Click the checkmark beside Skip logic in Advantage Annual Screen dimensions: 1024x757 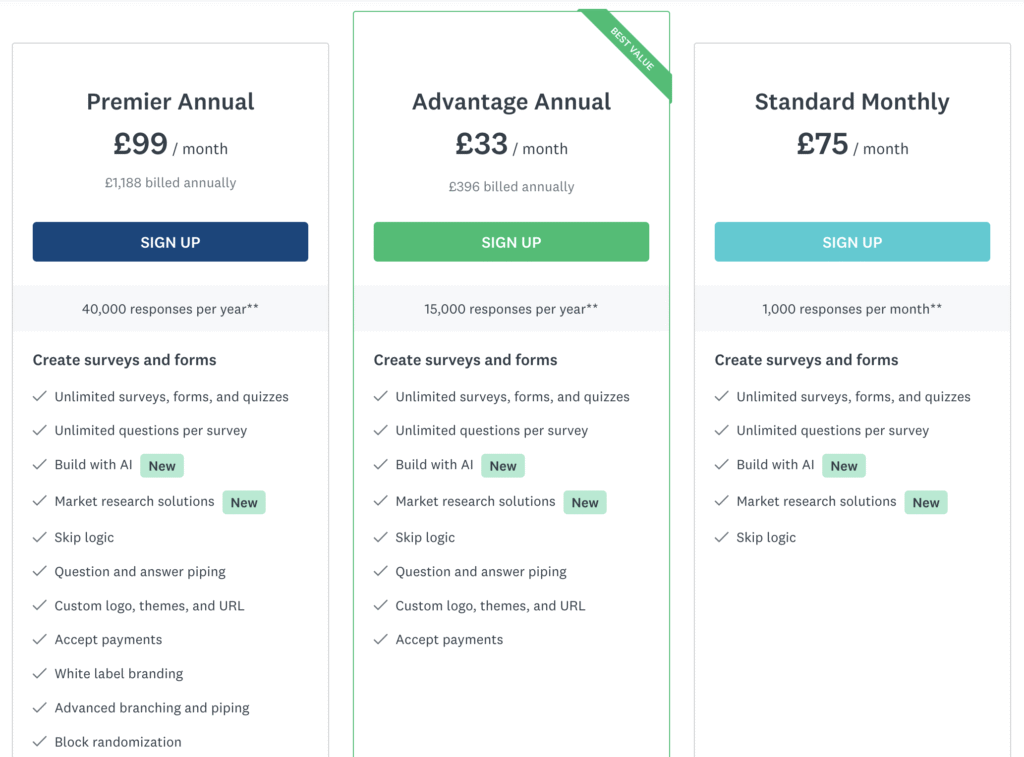[x=381, y=537]
